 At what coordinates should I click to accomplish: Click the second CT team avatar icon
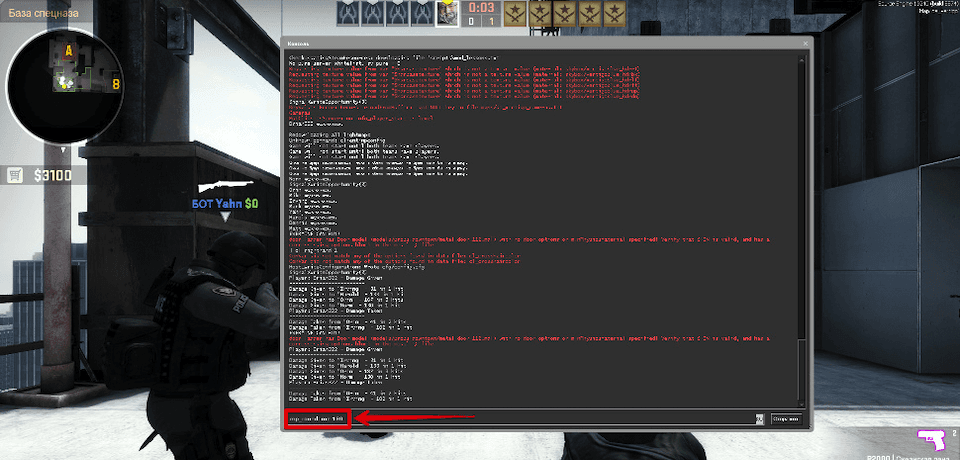click(372, 13)
